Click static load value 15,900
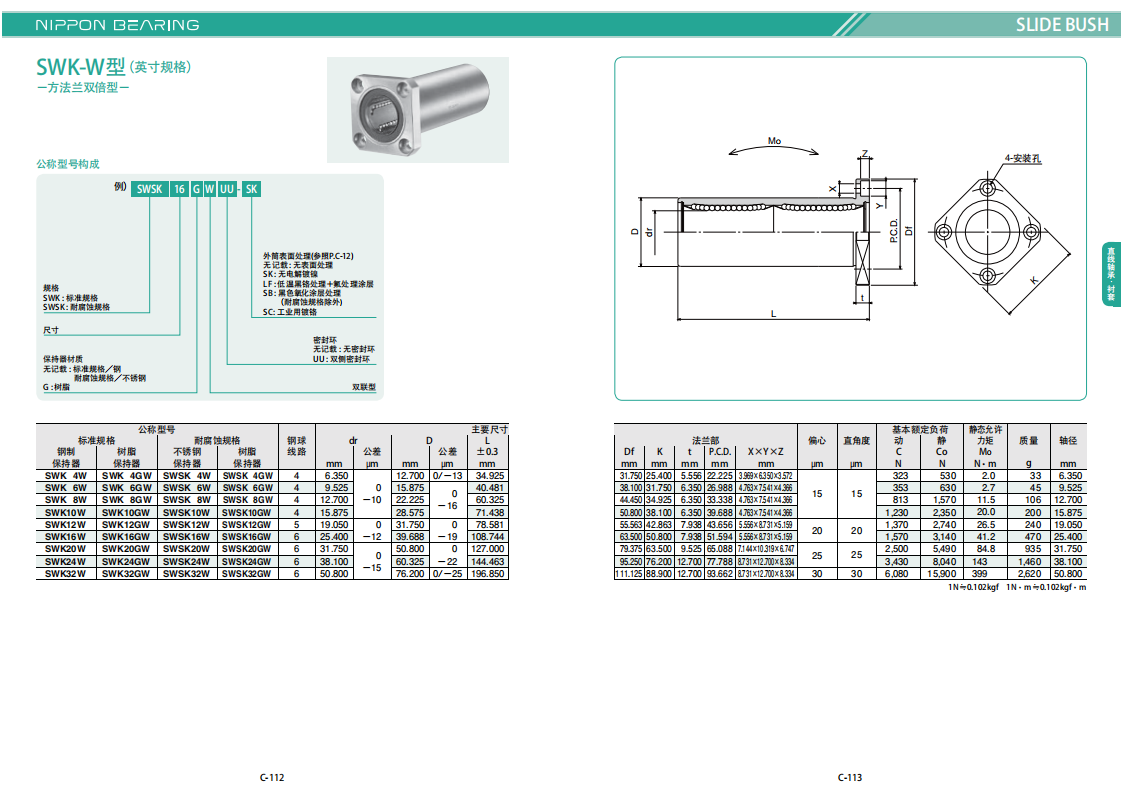 [942, 574]
